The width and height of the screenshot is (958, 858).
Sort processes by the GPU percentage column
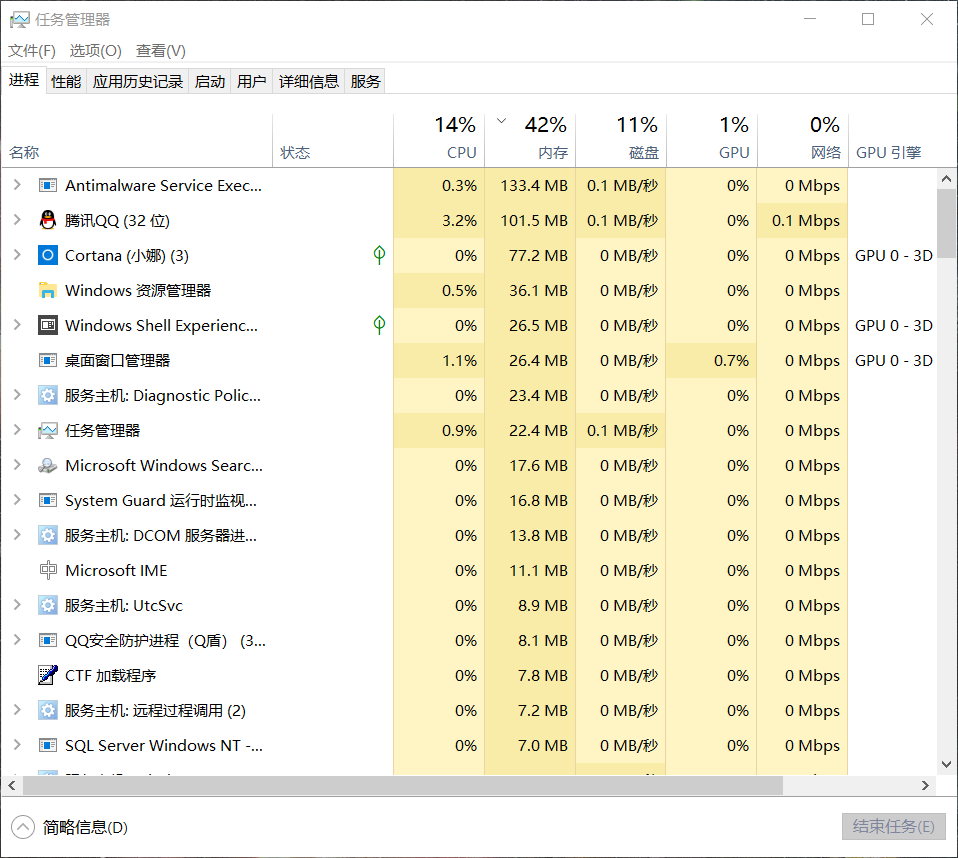712,140
